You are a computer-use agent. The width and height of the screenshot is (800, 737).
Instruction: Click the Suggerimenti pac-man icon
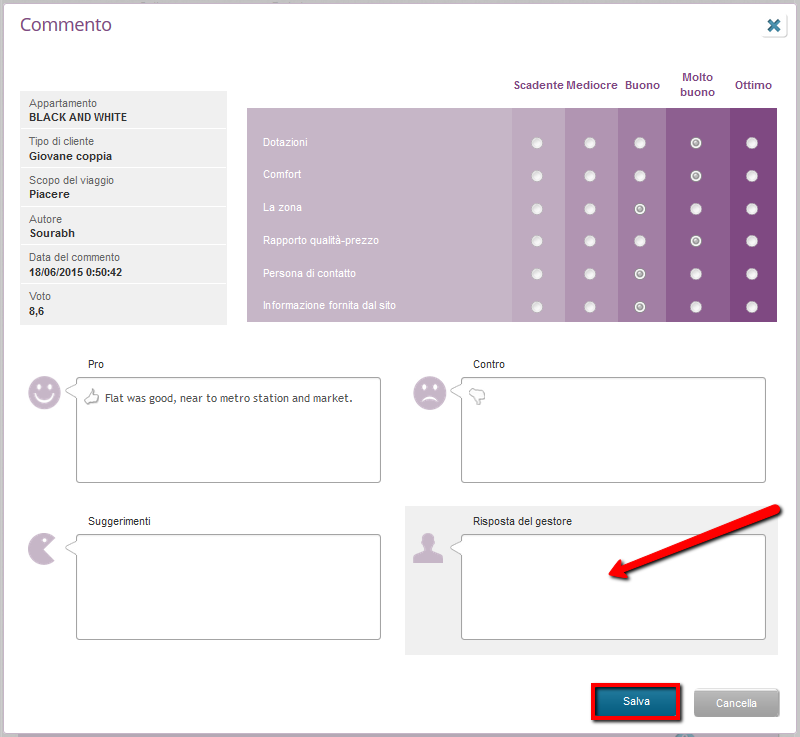[42, 549]
